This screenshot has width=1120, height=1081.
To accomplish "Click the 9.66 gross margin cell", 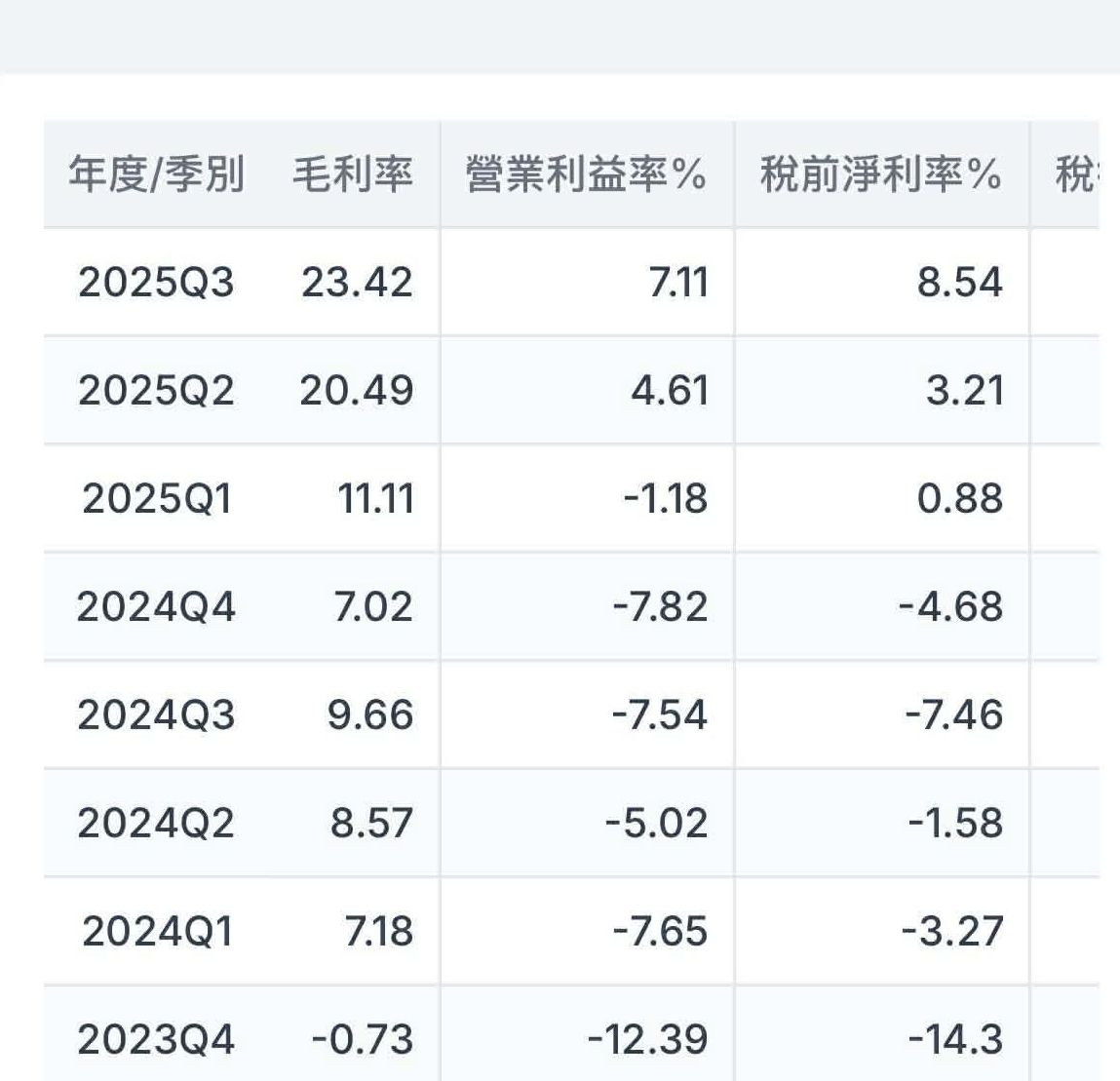I will click(x=370, y=715).
